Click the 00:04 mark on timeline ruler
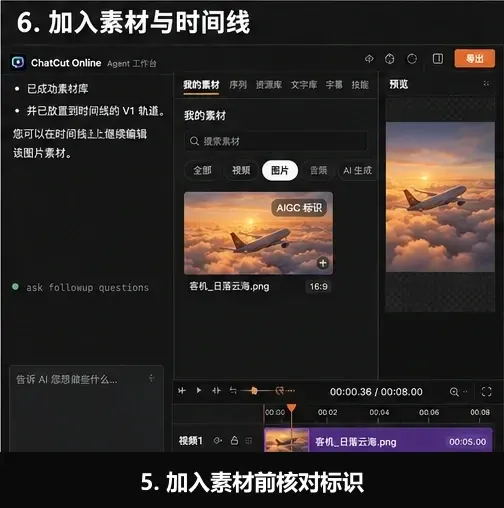 point(379,412)
